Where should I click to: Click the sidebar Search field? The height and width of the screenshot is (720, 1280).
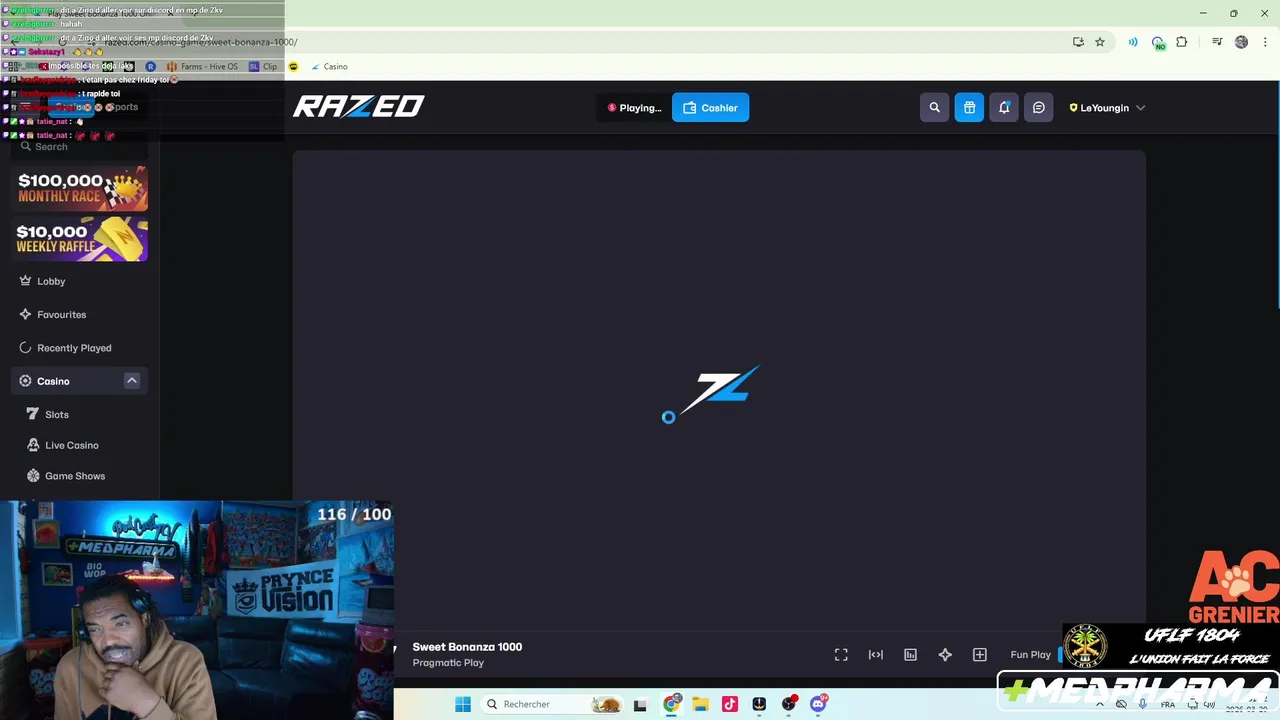click(x=80, y=147)
